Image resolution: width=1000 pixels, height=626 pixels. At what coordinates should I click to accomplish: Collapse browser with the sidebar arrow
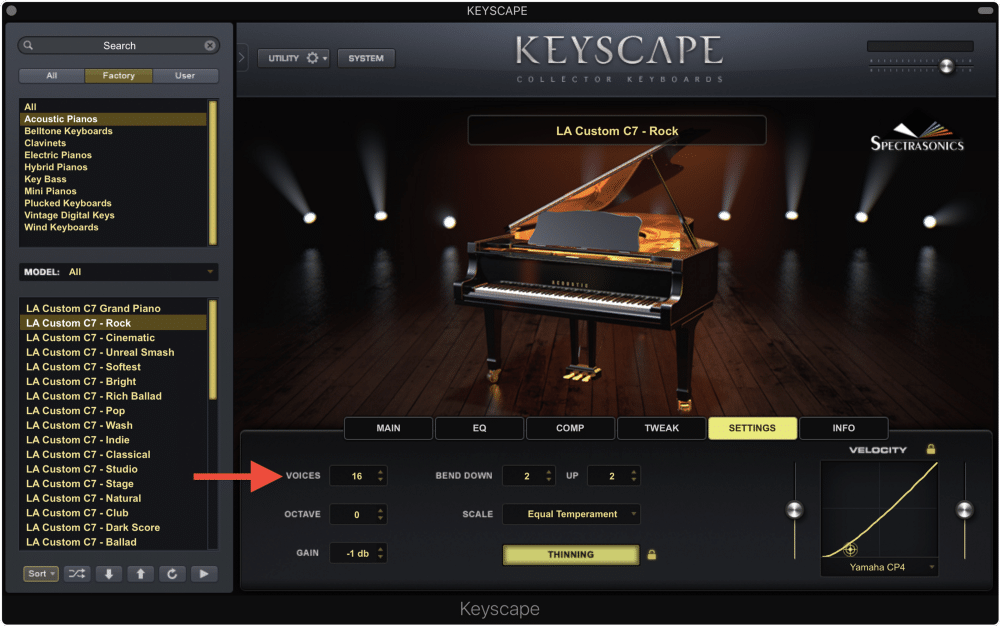(242, 57)
